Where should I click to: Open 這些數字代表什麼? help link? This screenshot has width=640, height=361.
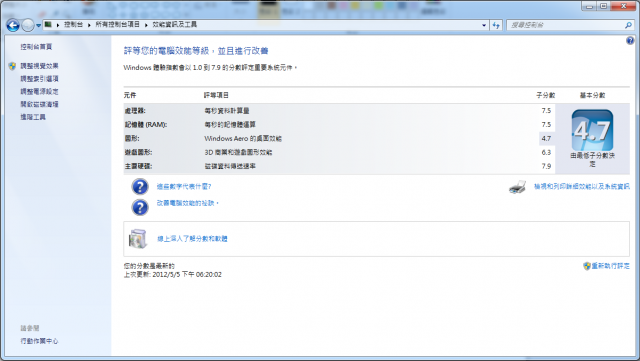point(184,187)
